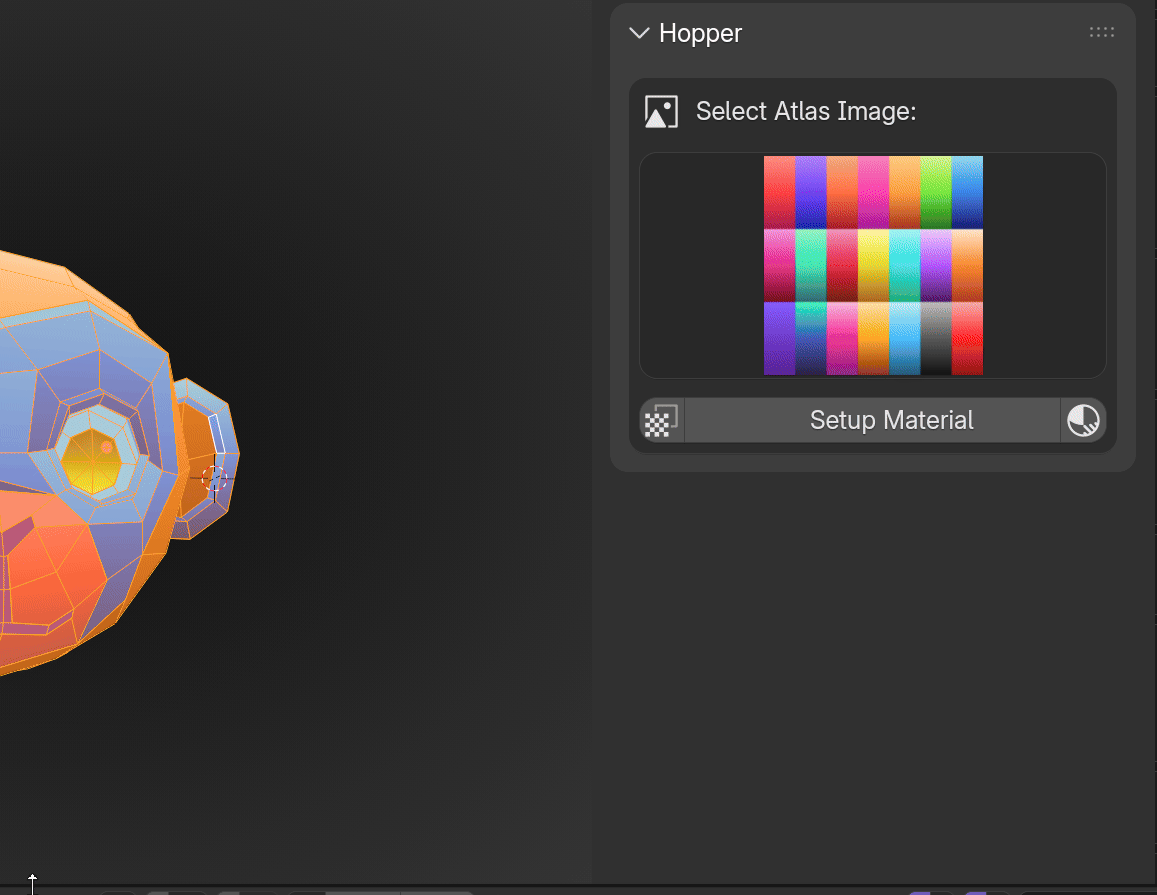Choose the cyan swatch in the atlas middle row

[904, 265]
